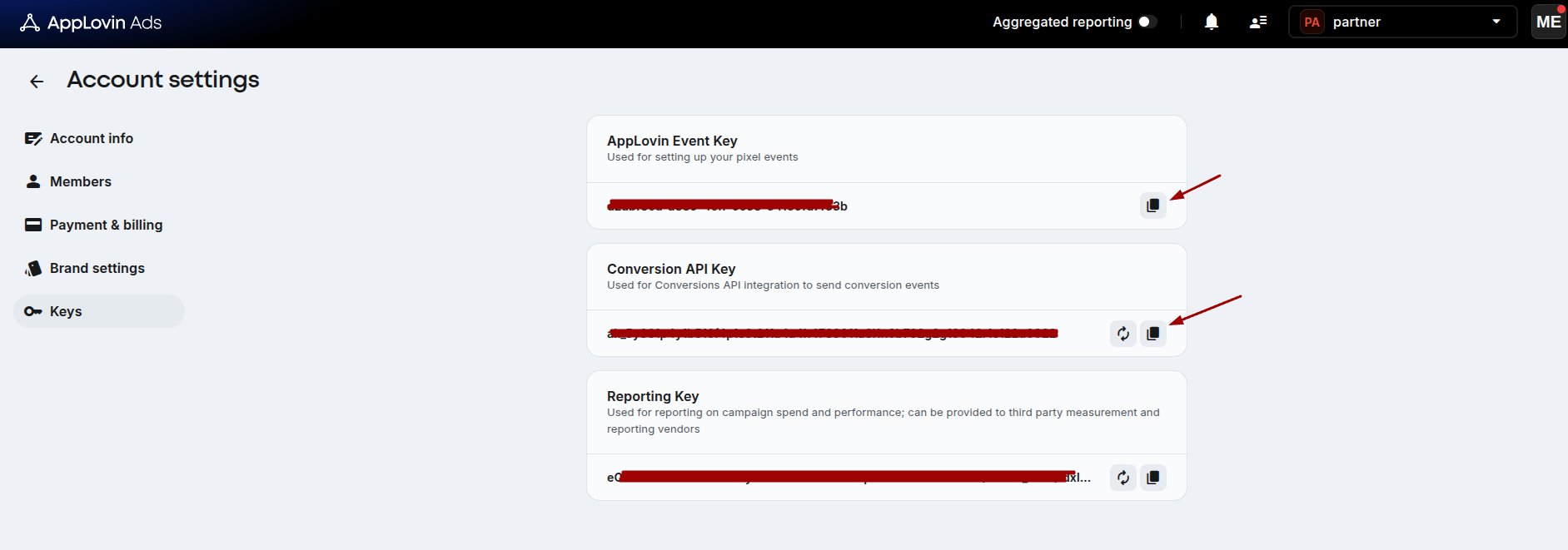Copy the AppLovin Event Key
Image resolution: width=1568 pixels, height=550 pixels.
(x=1152, y=206)
